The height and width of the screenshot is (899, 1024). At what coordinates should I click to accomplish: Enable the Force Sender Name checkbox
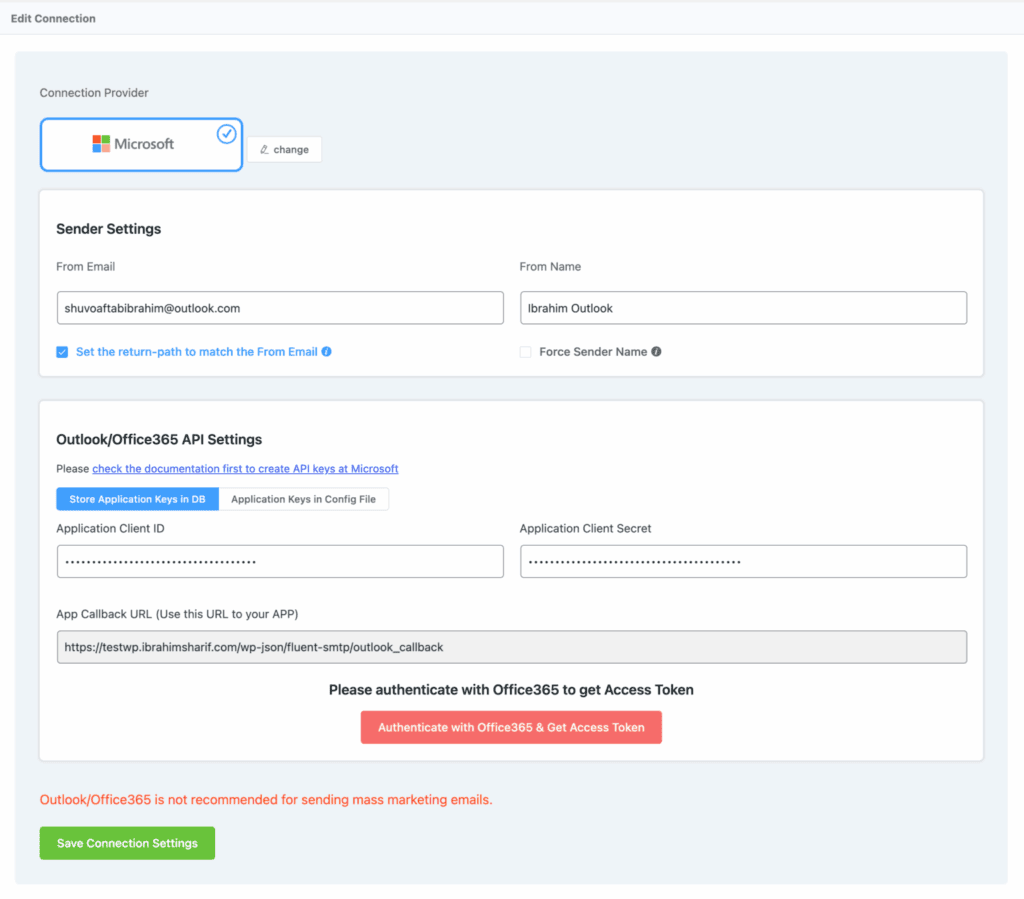[524, 352]
